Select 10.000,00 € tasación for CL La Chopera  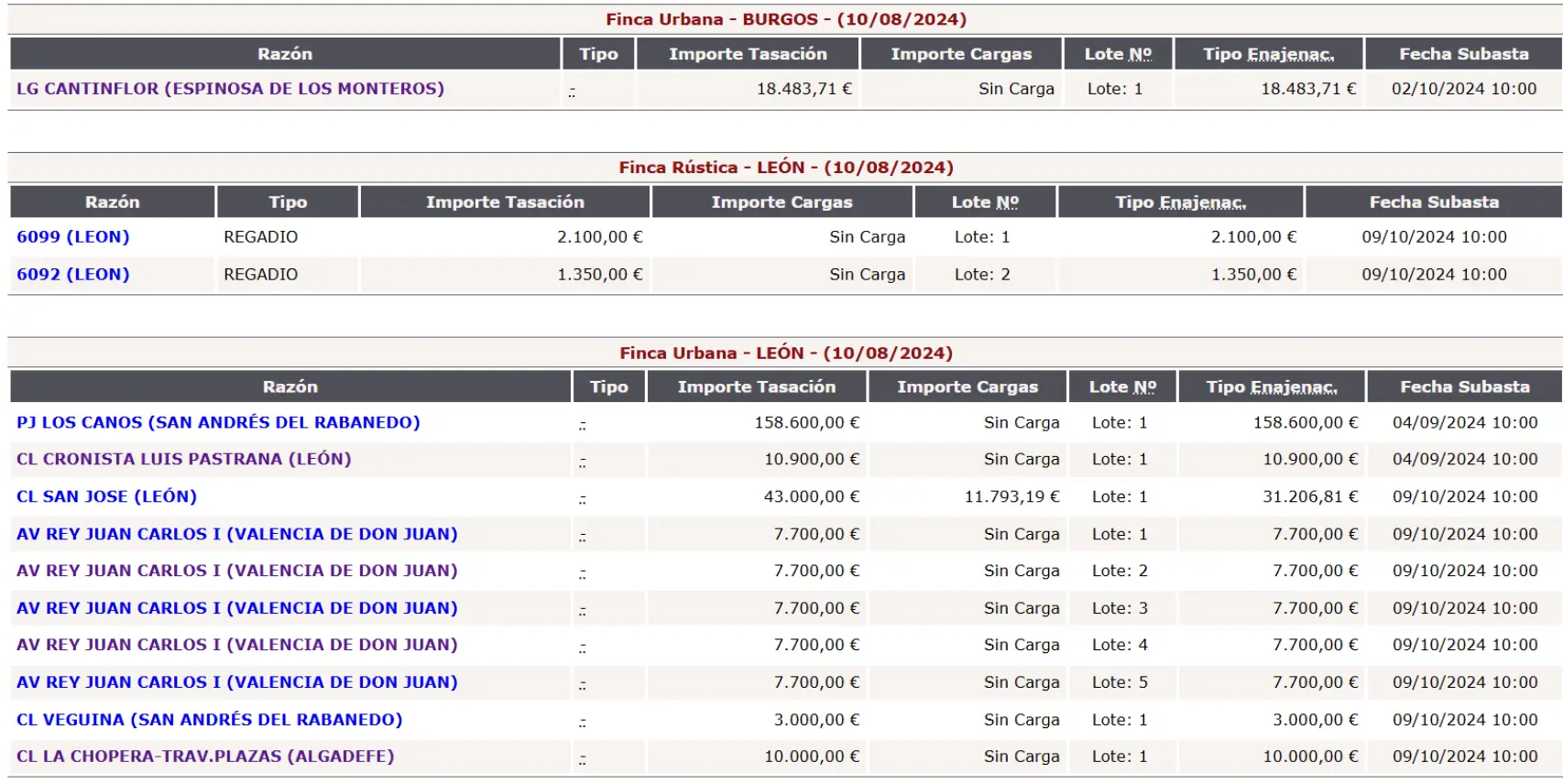[x=813, y=757]
